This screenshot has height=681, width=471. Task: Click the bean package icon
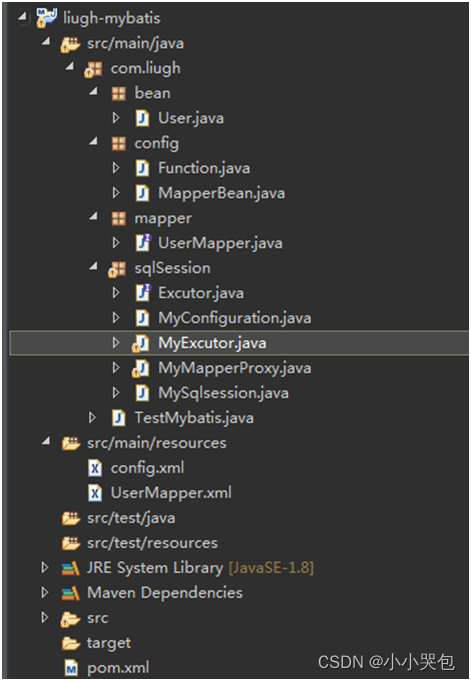point(118,93)
